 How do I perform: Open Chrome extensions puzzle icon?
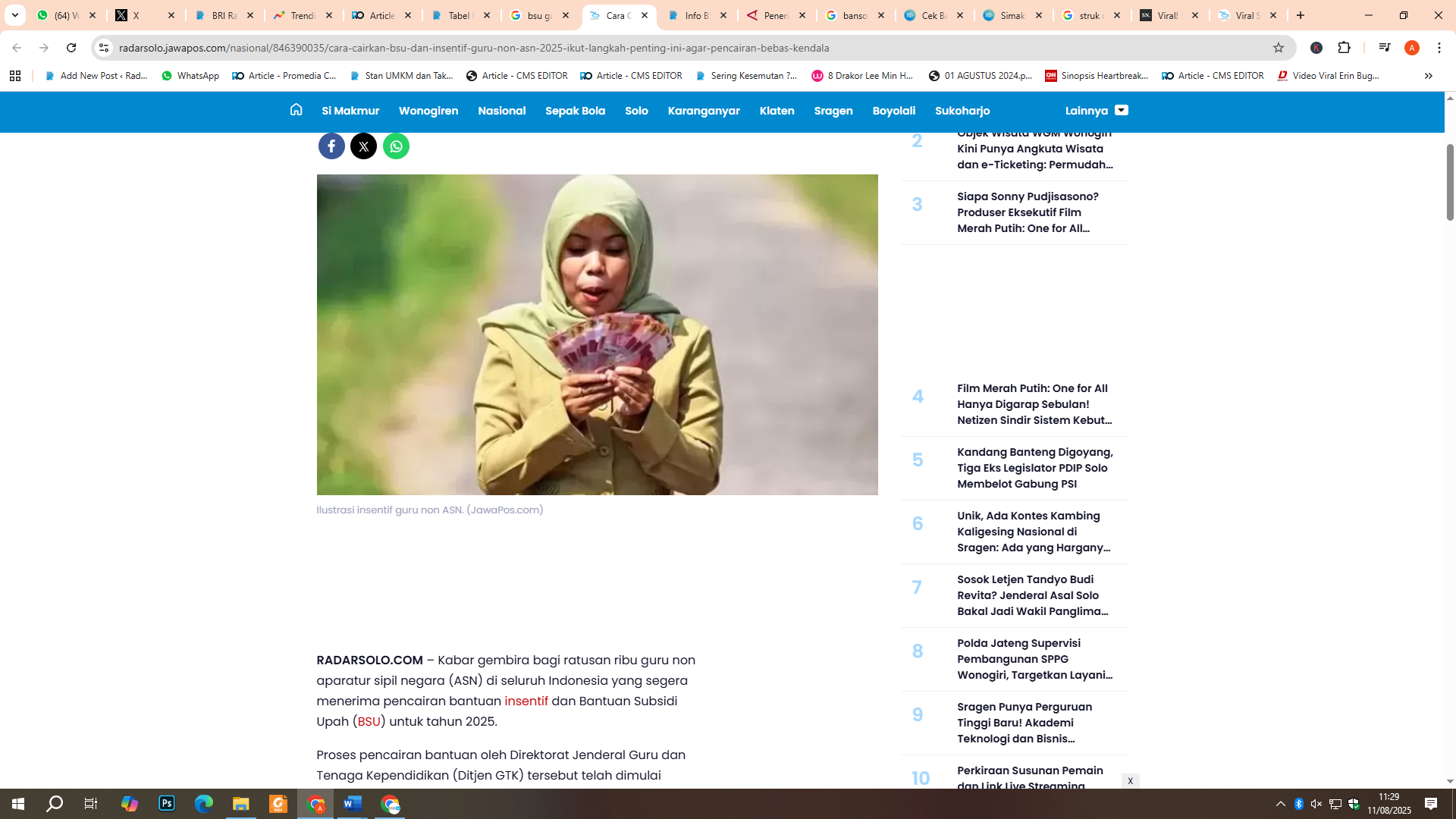click(x=1345, y=48)
